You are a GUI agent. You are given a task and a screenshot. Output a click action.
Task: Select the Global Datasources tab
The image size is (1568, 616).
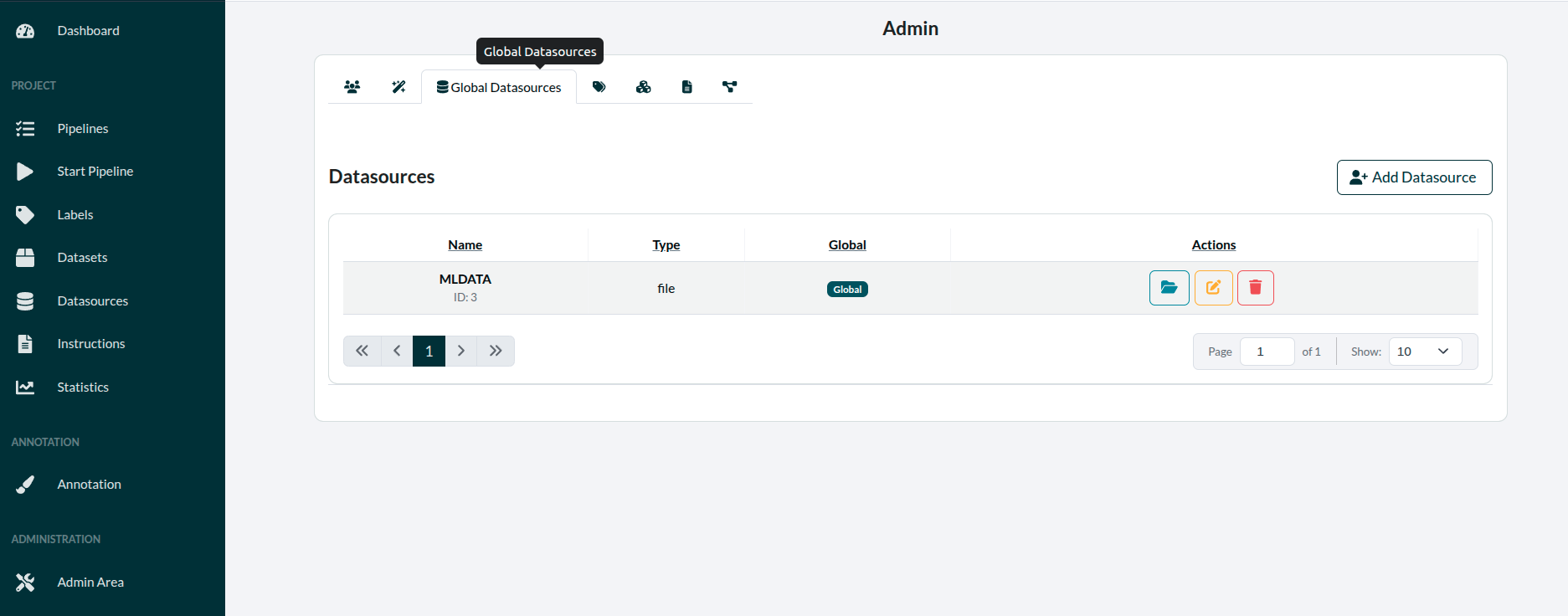(x=499, y=88)
